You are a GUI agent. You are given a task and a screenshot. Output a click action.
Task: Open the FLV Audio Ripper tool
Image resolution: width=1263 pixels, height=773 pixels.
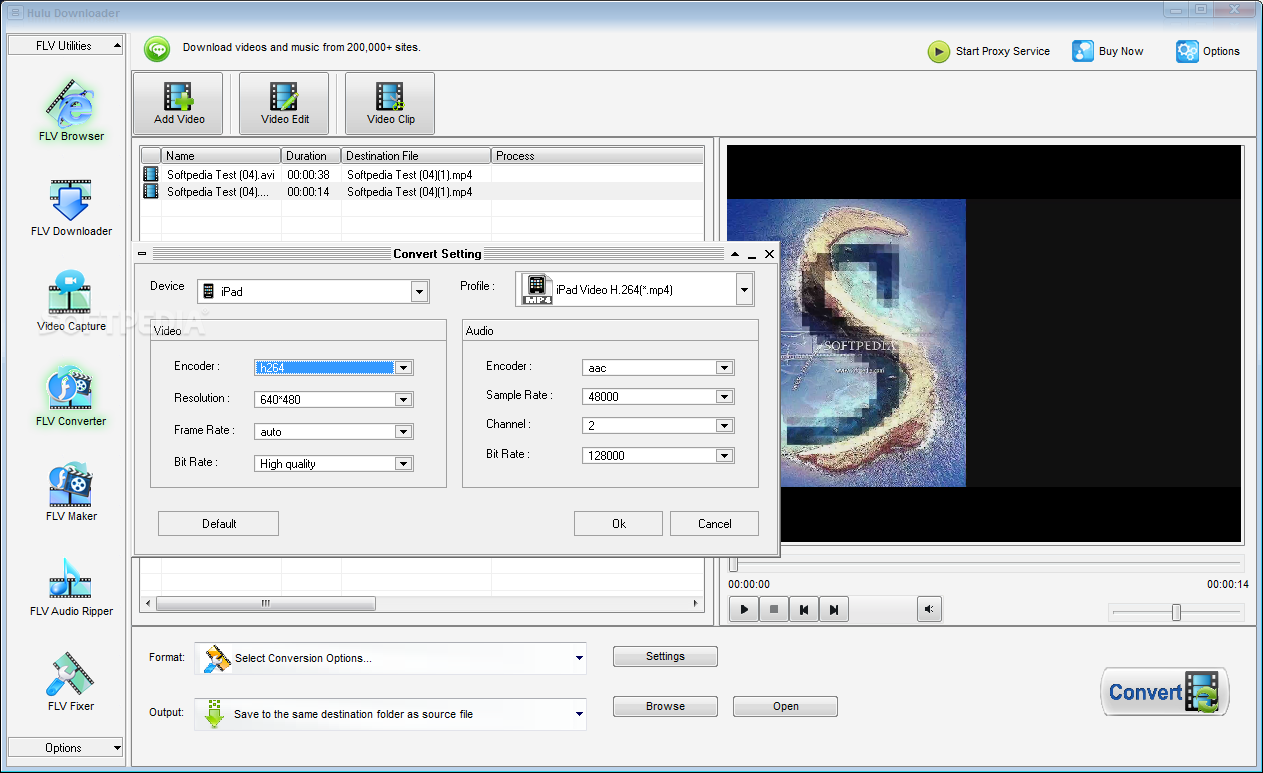[70, 587]
